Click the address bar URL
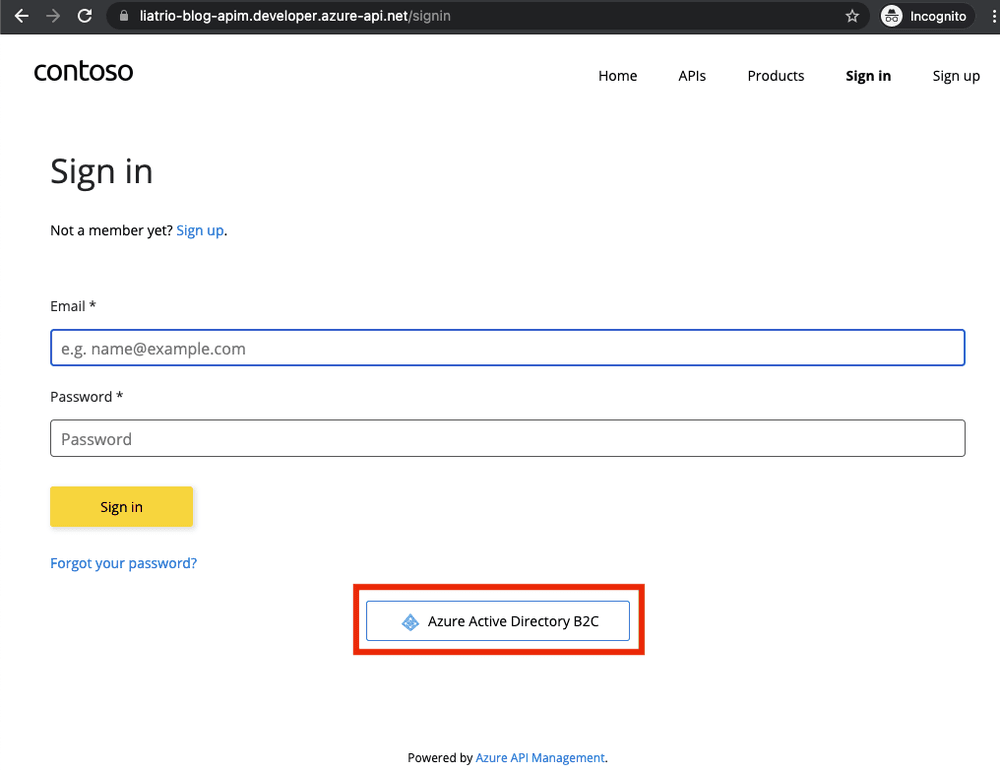1000x772 pixels. pyautogui.click(x=295, y=16)
